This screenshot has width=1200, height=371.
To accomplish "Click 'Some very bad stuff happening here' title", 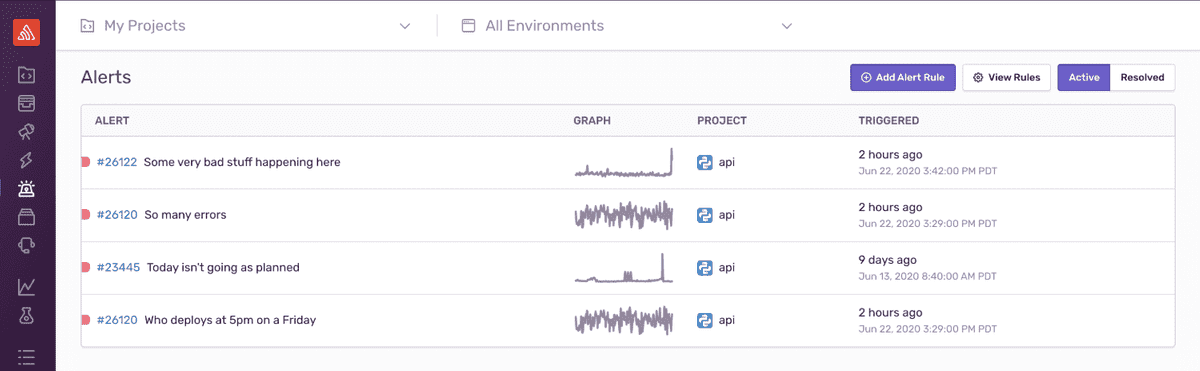I will (x=242, y=162).
